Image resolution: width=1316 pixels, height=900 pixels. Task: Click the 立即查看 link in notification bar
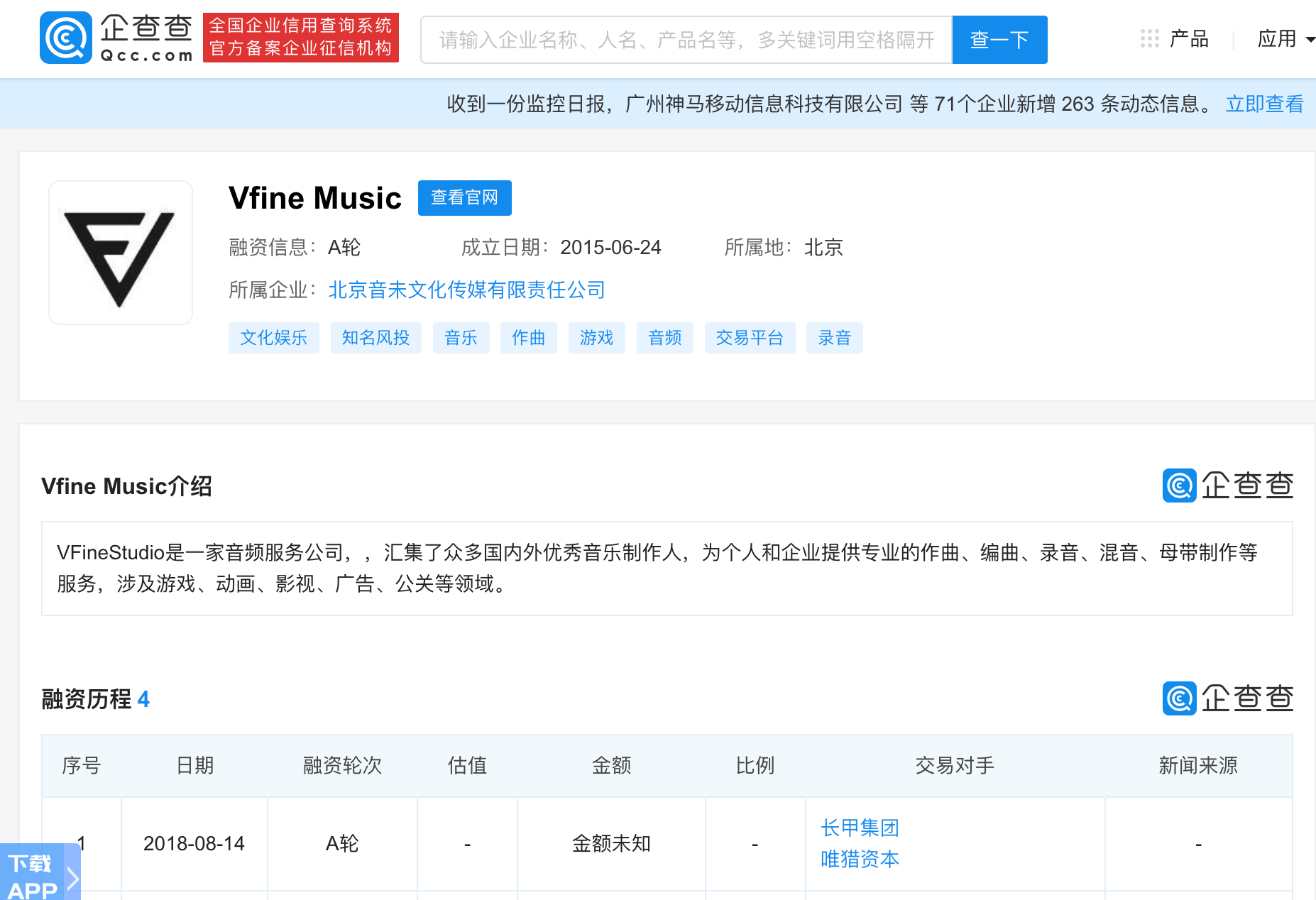pyautogui.click(x=1264, y=104)
